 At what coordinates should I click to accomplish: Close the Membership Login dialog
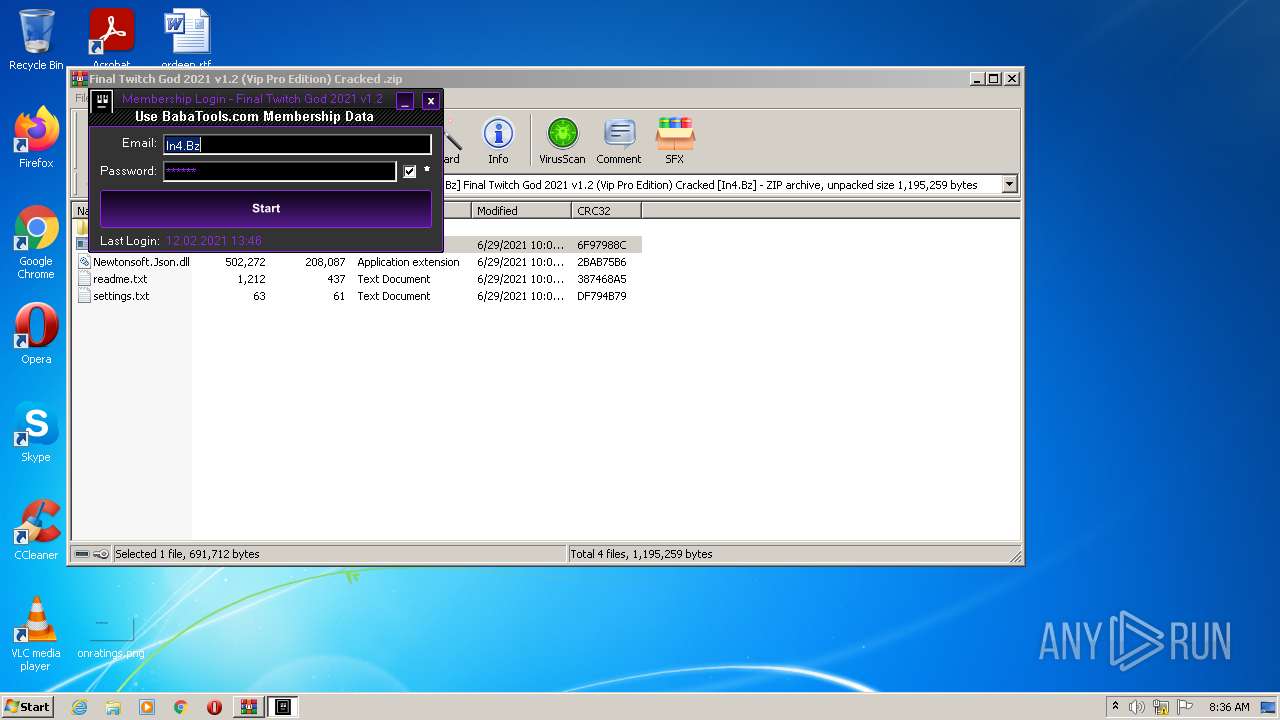tap(430, 100)
